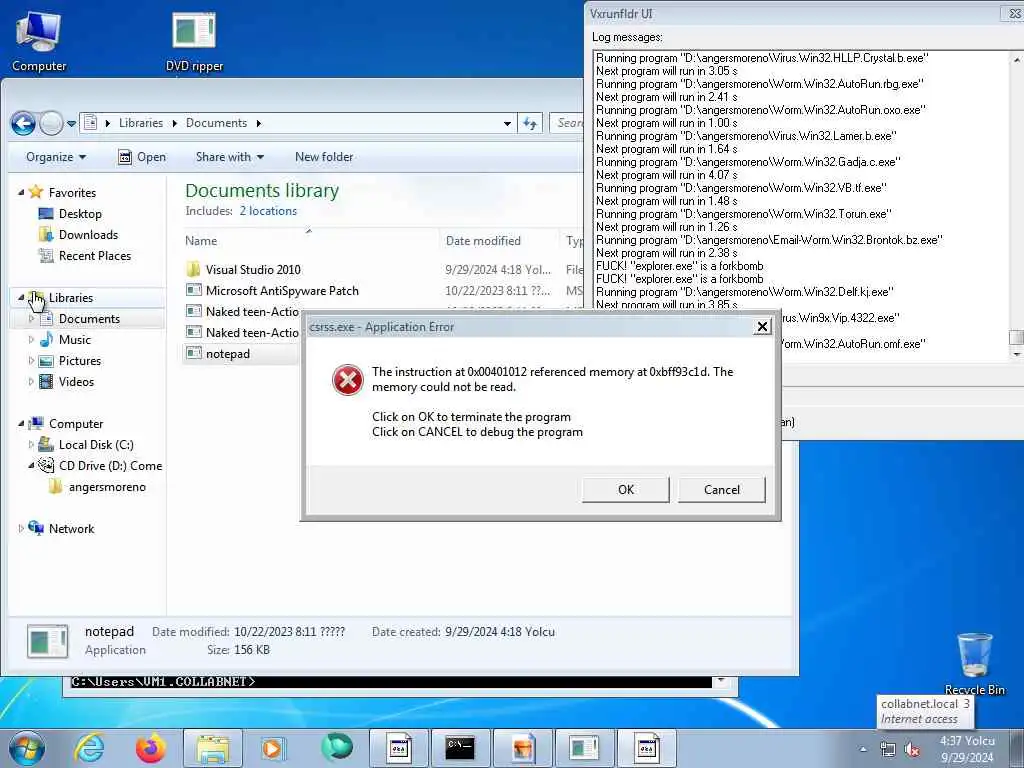Open the Organize menu
The image size is (1024, 768).
[56, 157]
